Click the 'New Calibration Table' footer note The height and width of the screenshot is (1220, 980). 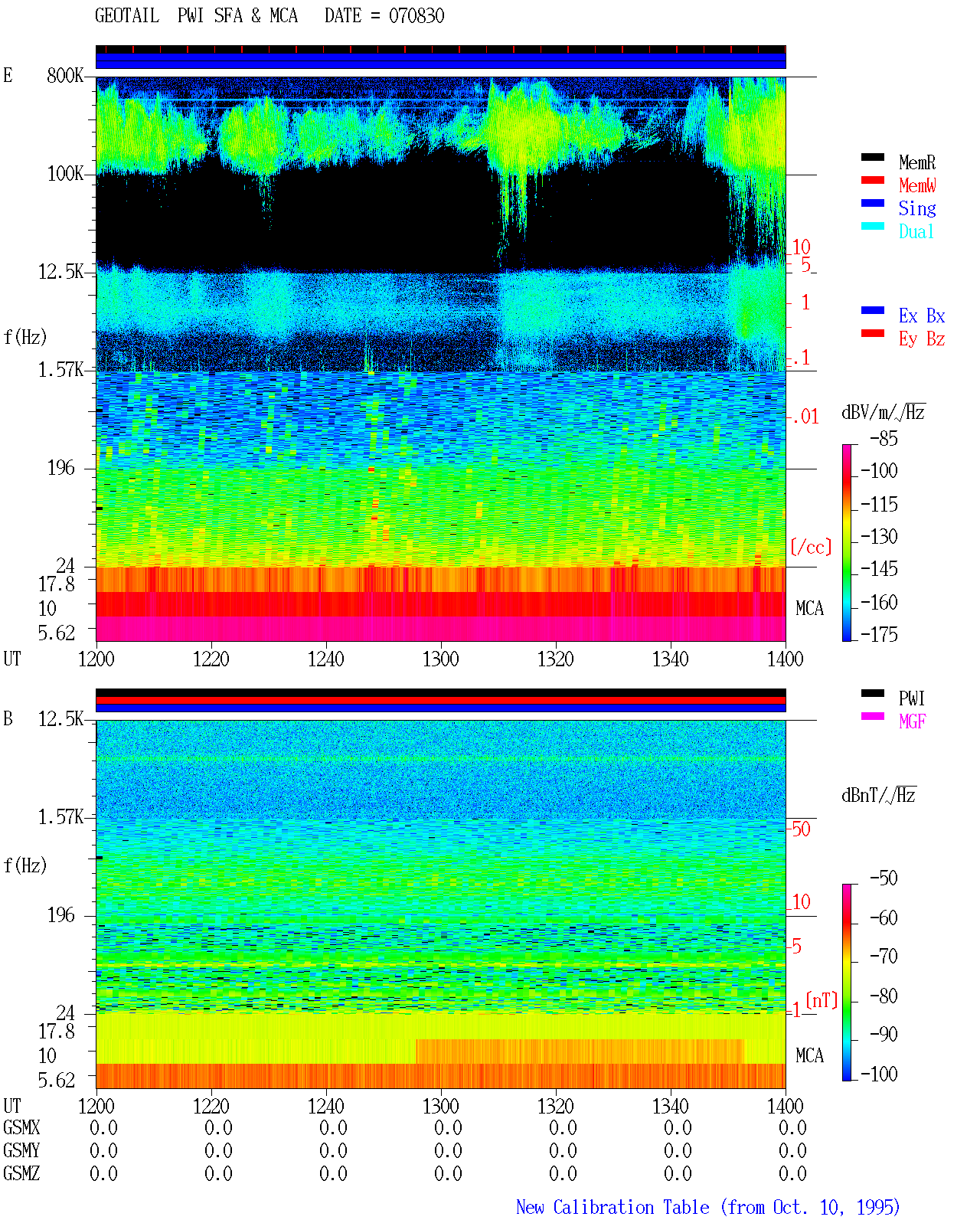[612, 1208]
